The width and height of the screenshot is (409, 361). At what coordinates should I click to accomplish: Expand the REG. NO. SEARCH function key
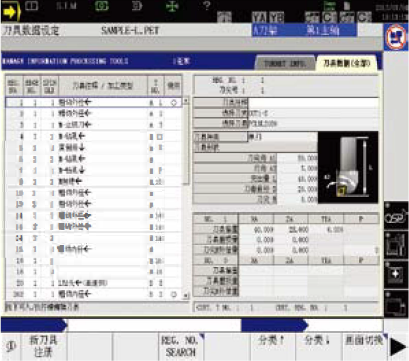(x=181, y=346)
